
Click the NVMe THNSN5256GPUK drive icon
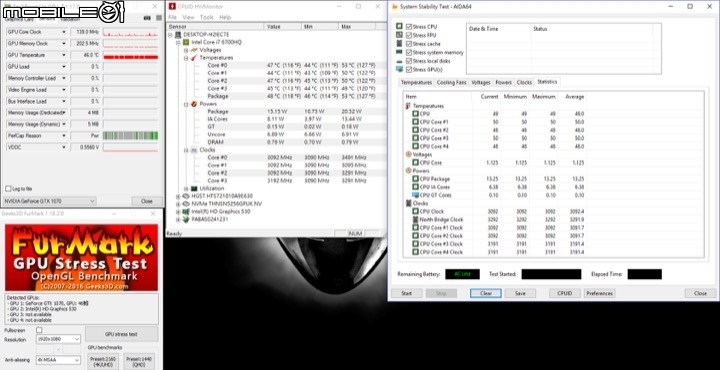186,204
